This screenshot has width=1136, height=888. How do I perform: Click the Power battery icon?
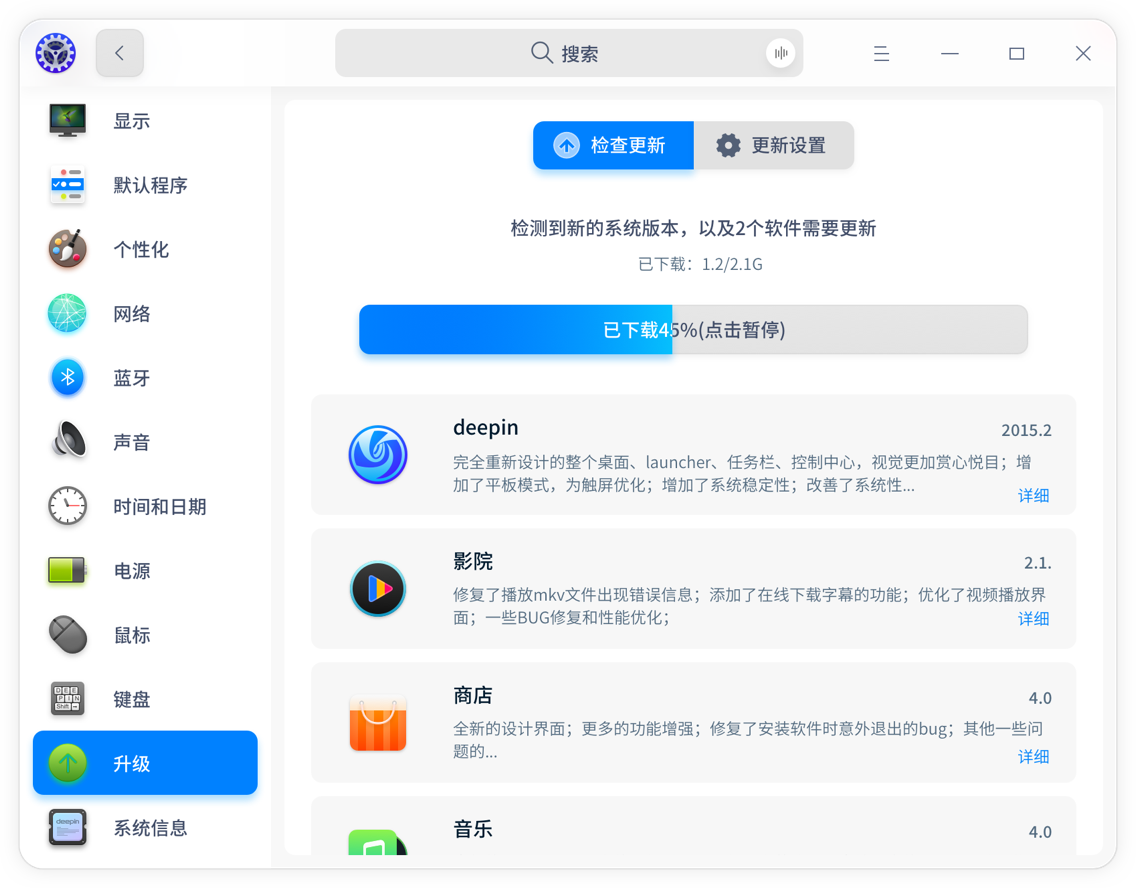pos(67,571)
